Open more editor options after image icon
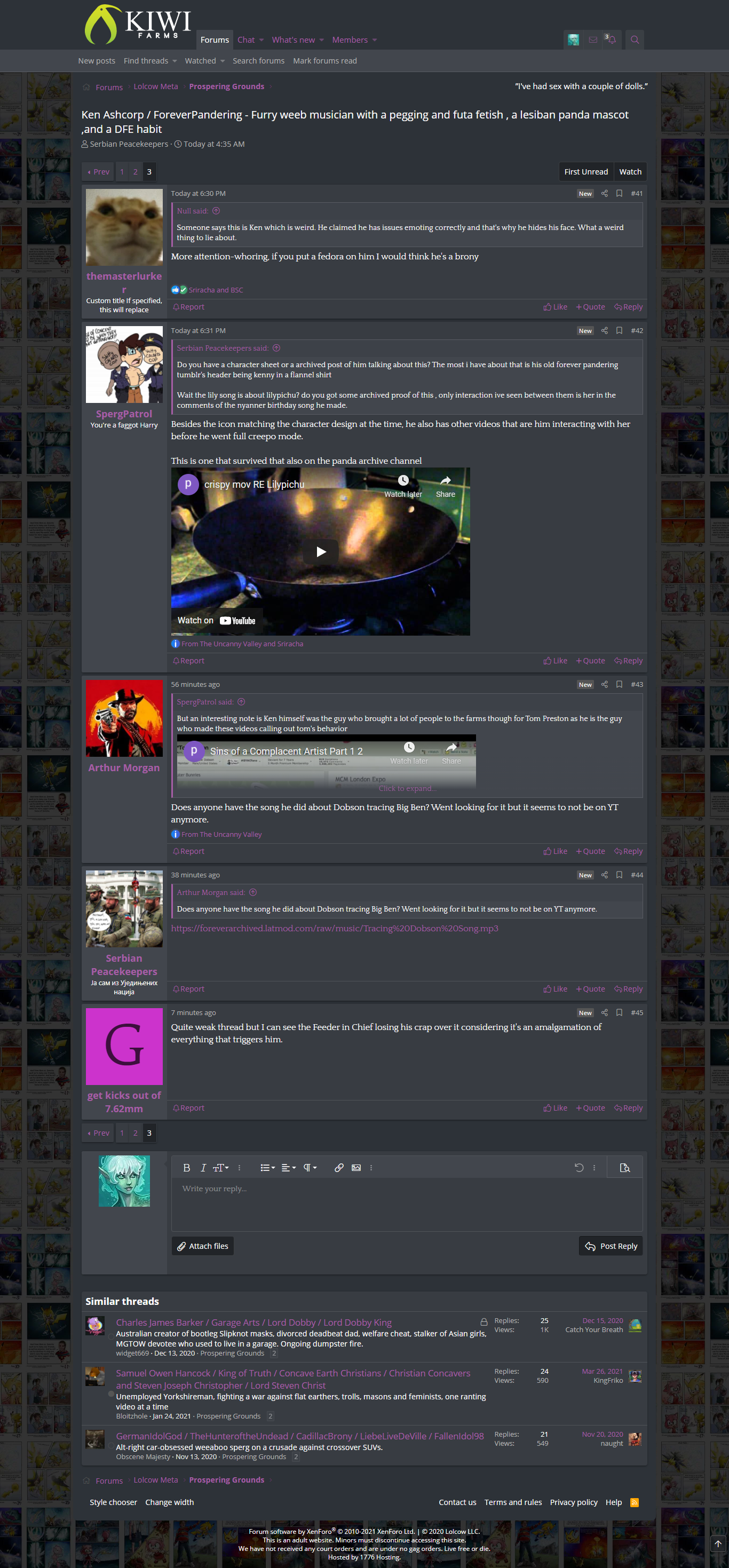 pyautogui.click(x=371, y=1168)
